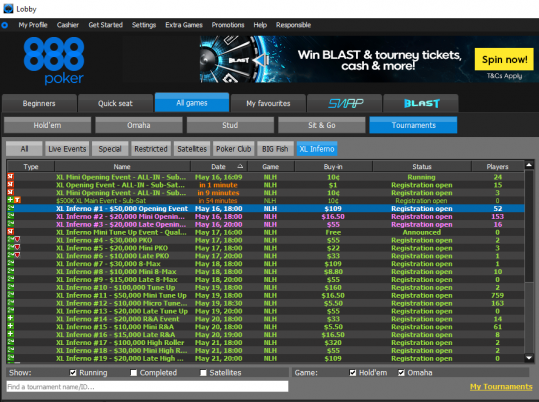Click the type icon for XL Inferno #17 High Roller
This screenshot has height=402, width=539.
(11, 342)
